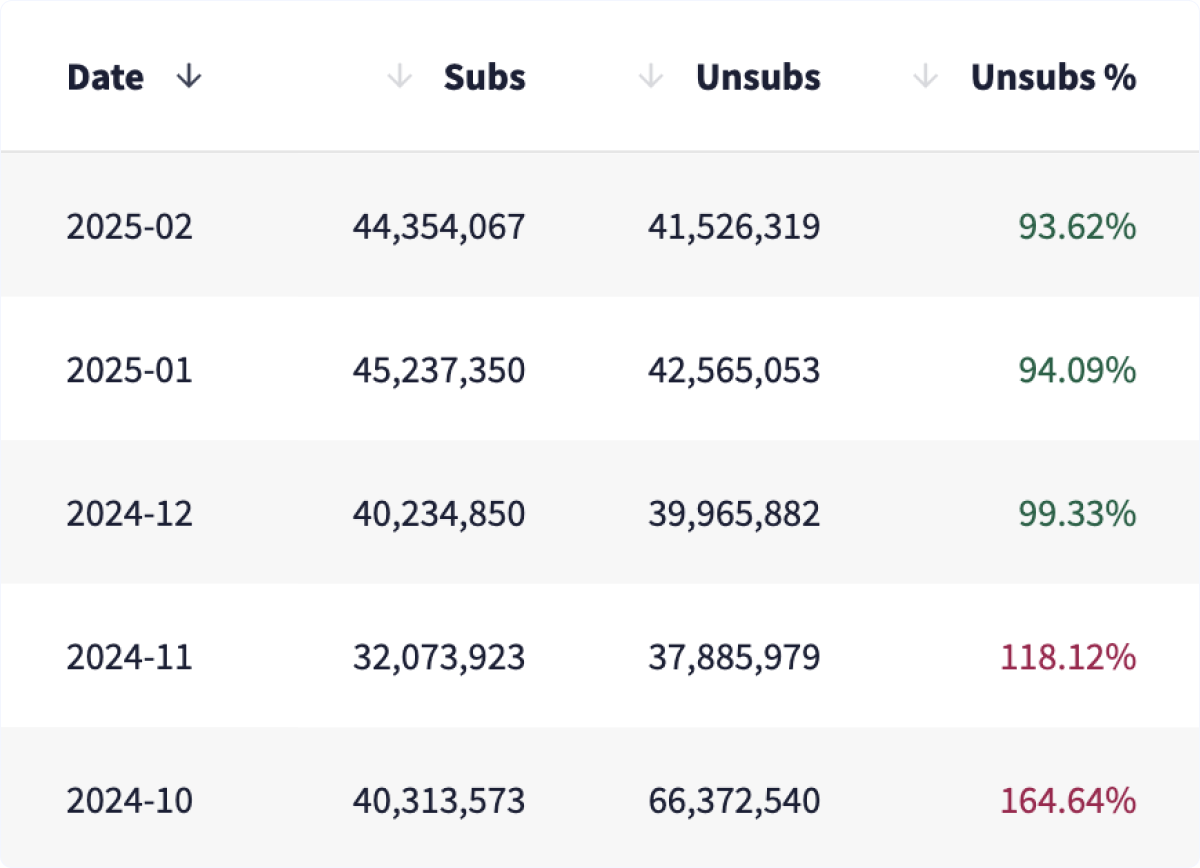Sort table by the Date column header
The image size is (1200, 868).
pos(105,77)
